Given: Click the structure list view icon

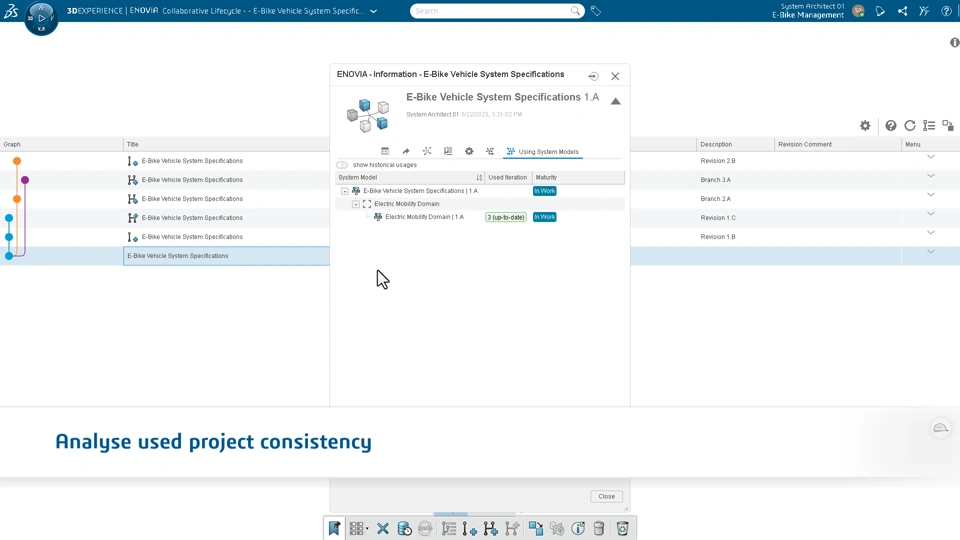Looking at the screenshot, I should click(x=929, y=126).
